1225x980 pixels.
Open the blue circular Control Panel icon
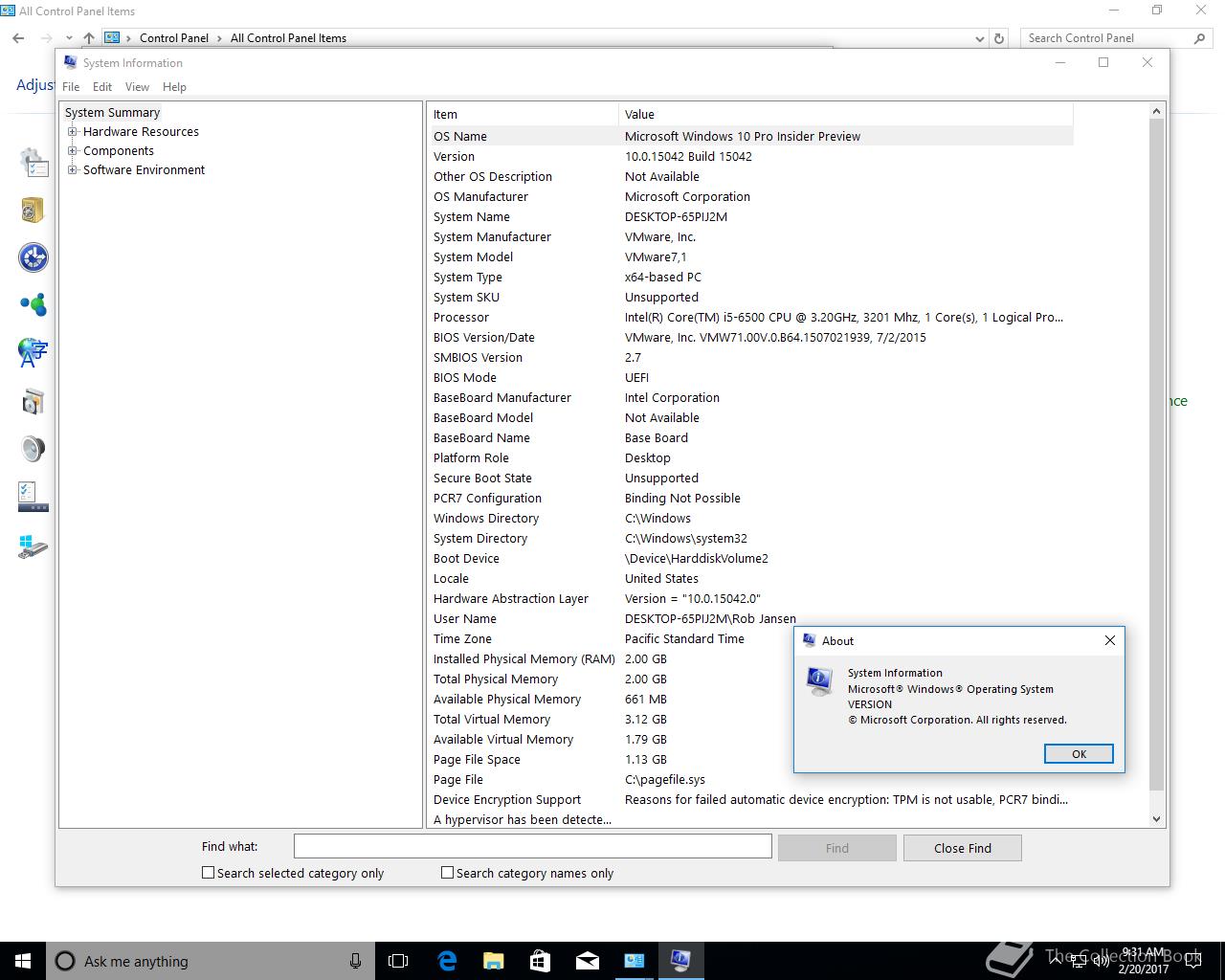[x=33, y=257]
